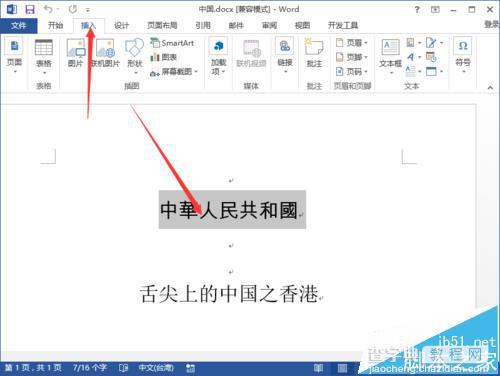Click the page count 第1页,共1页
Screen dimensions: 500x376
(33, 368)
